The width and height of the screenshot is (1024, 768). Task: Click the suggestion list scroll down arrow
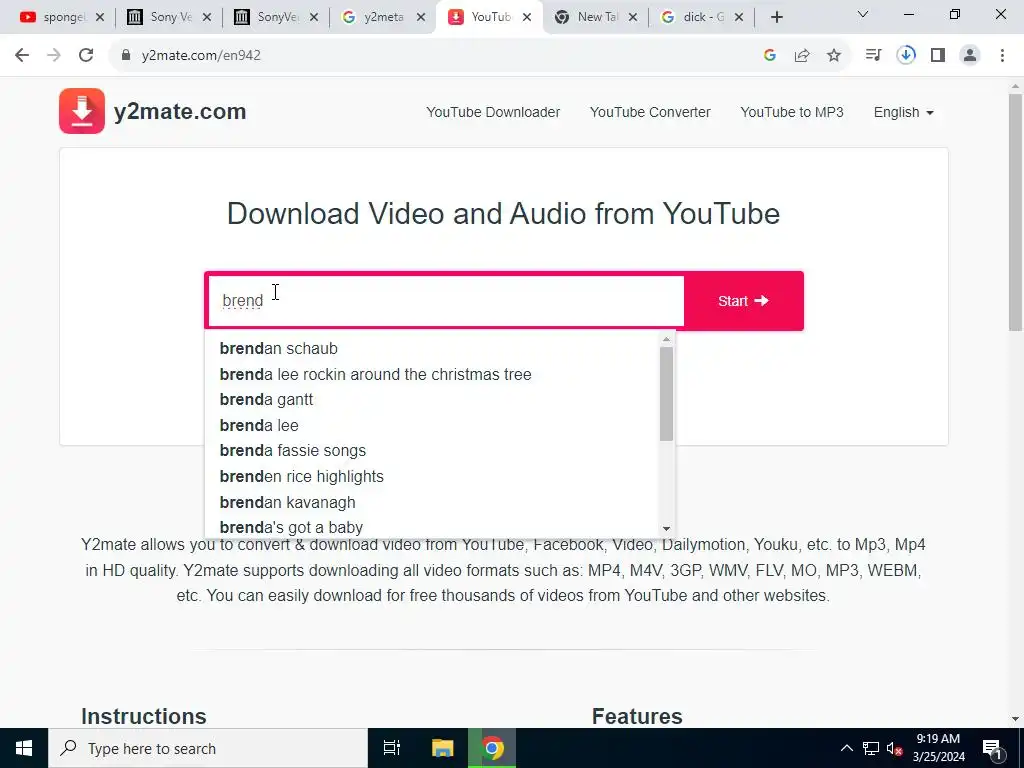tap(666, 529)
